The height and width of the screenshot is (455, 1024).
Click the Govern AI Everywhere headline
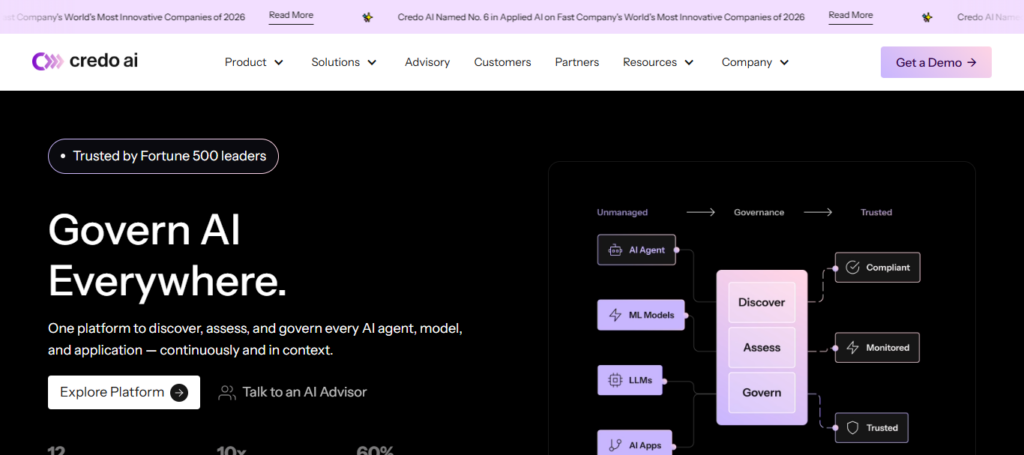tap(167, 255)
